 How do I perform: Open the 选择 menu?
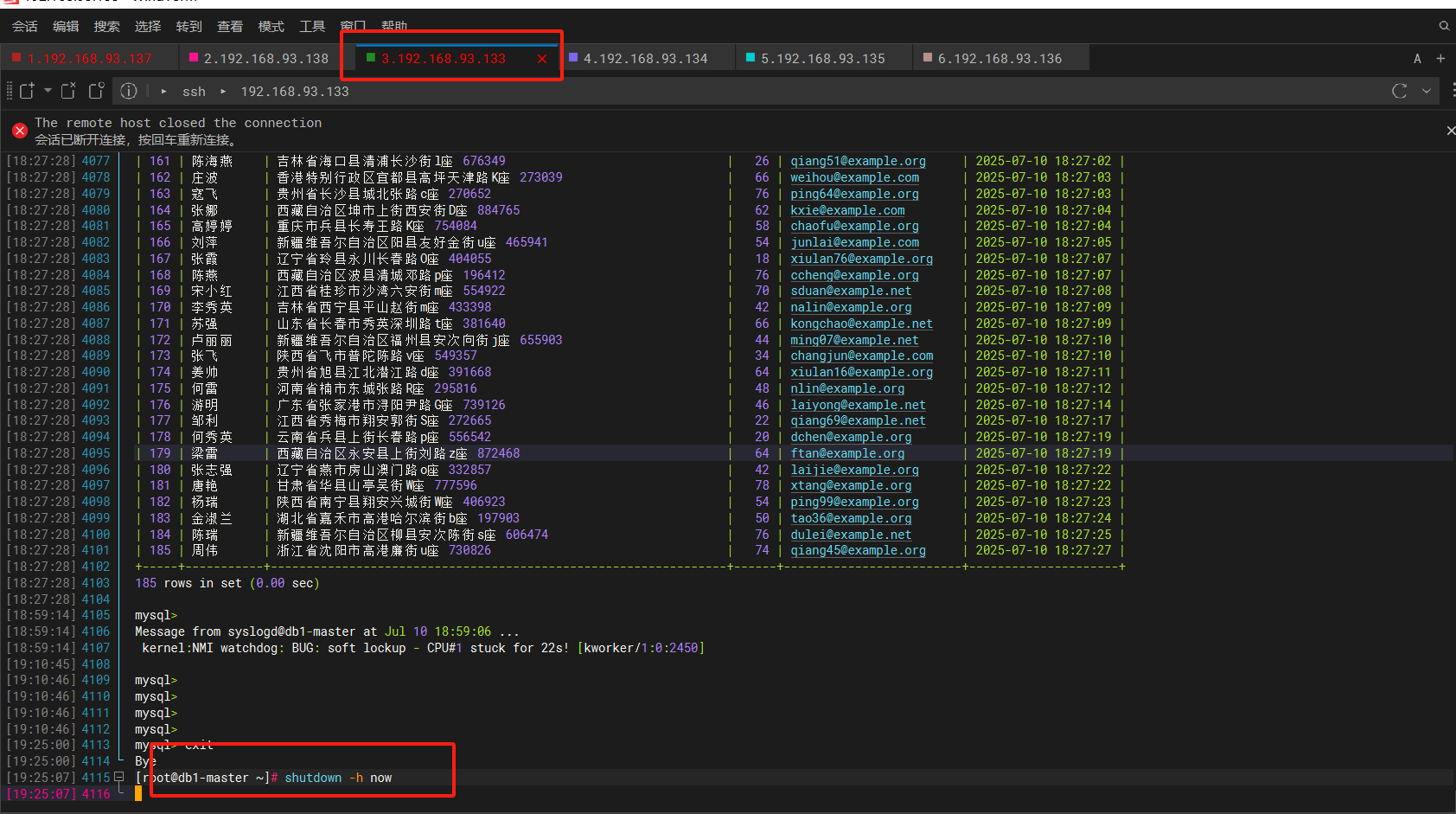(x=148, y=26)
